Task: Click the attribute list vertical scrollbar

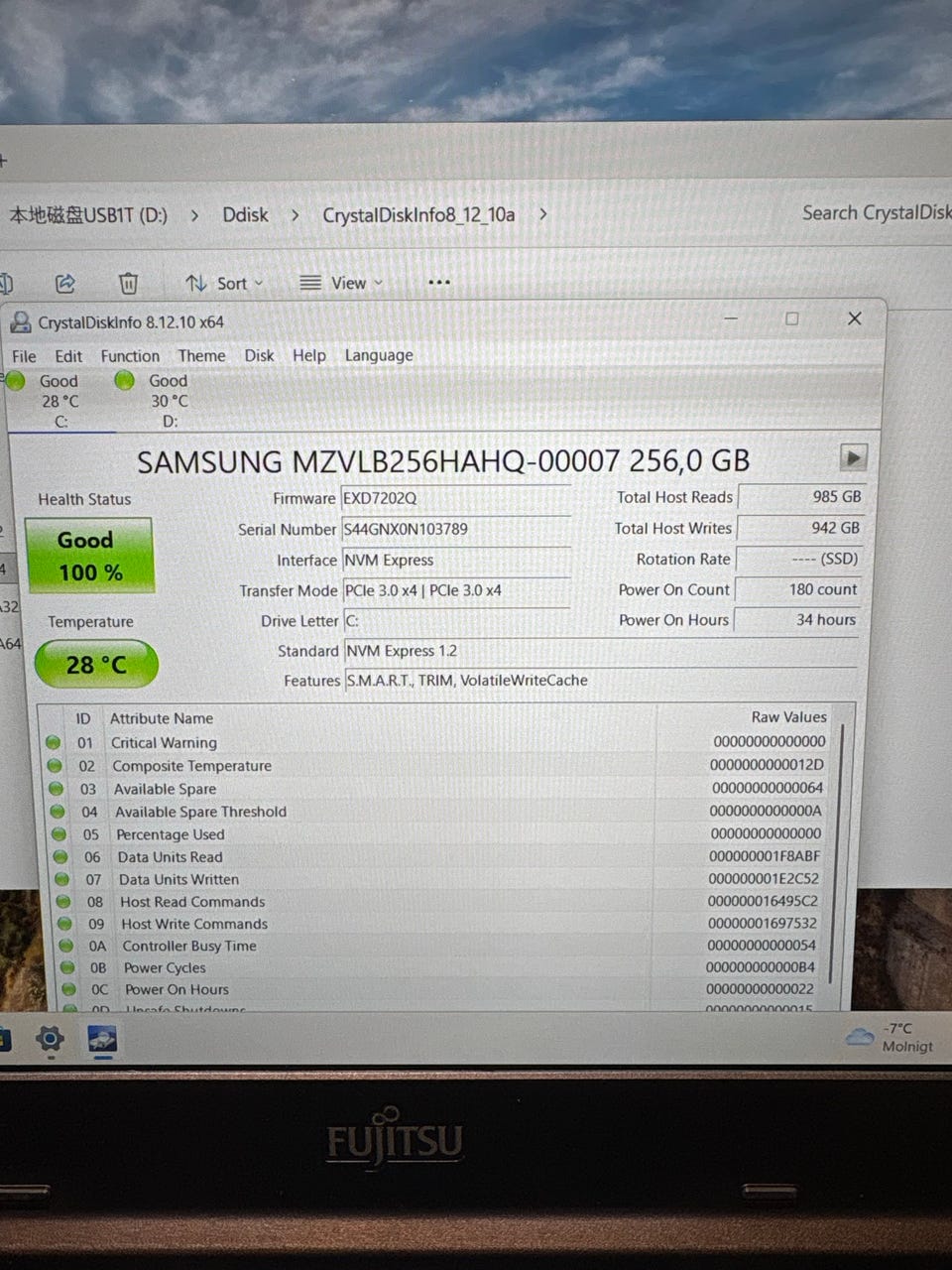Action: pyautogui.click(x=842, y=853)
